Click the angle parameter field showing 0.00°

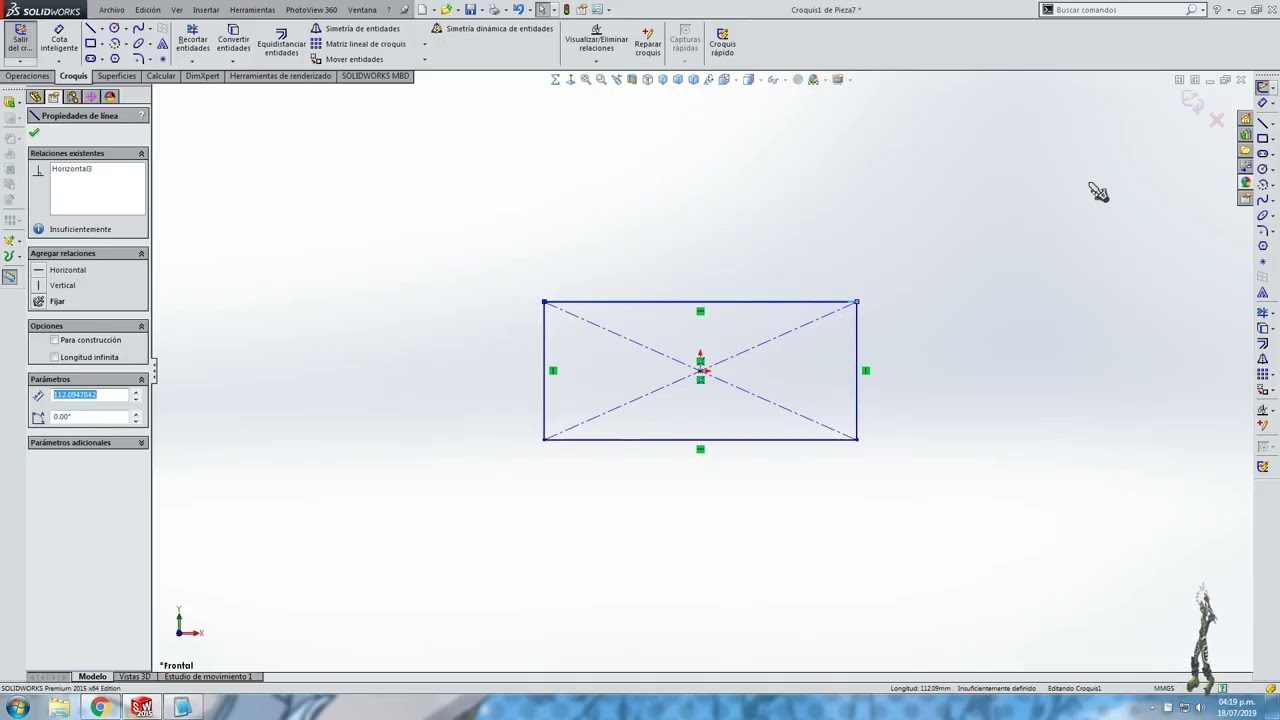[x=90, y=417]
